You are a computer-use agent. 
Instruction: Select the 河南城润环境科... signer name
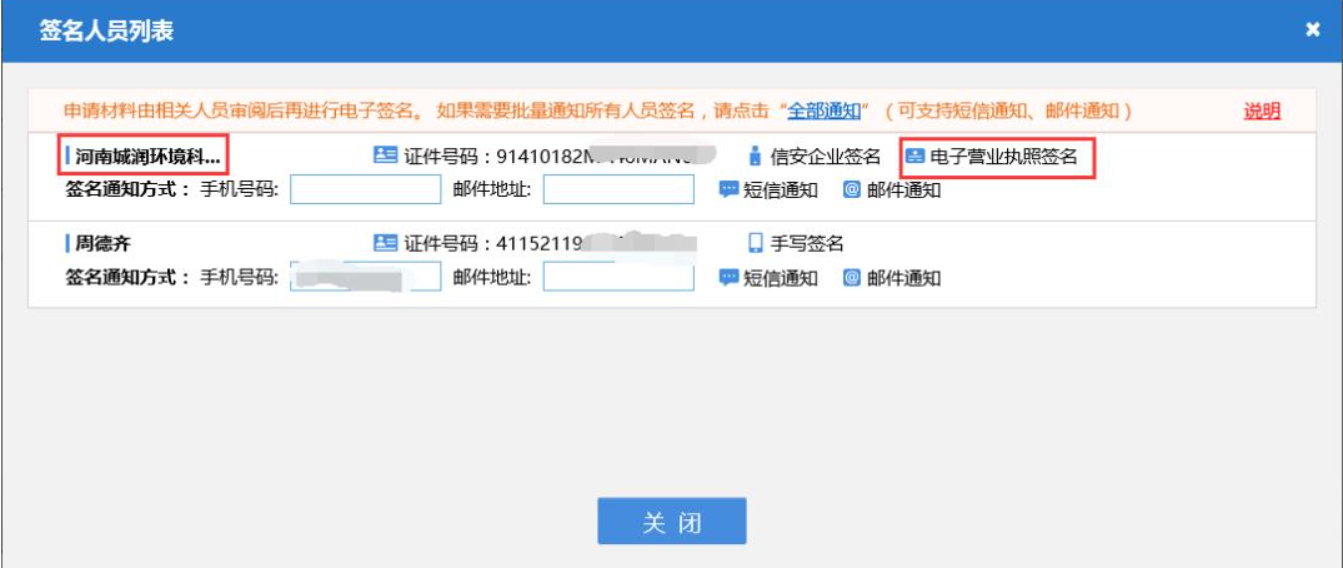pos(146,157)
